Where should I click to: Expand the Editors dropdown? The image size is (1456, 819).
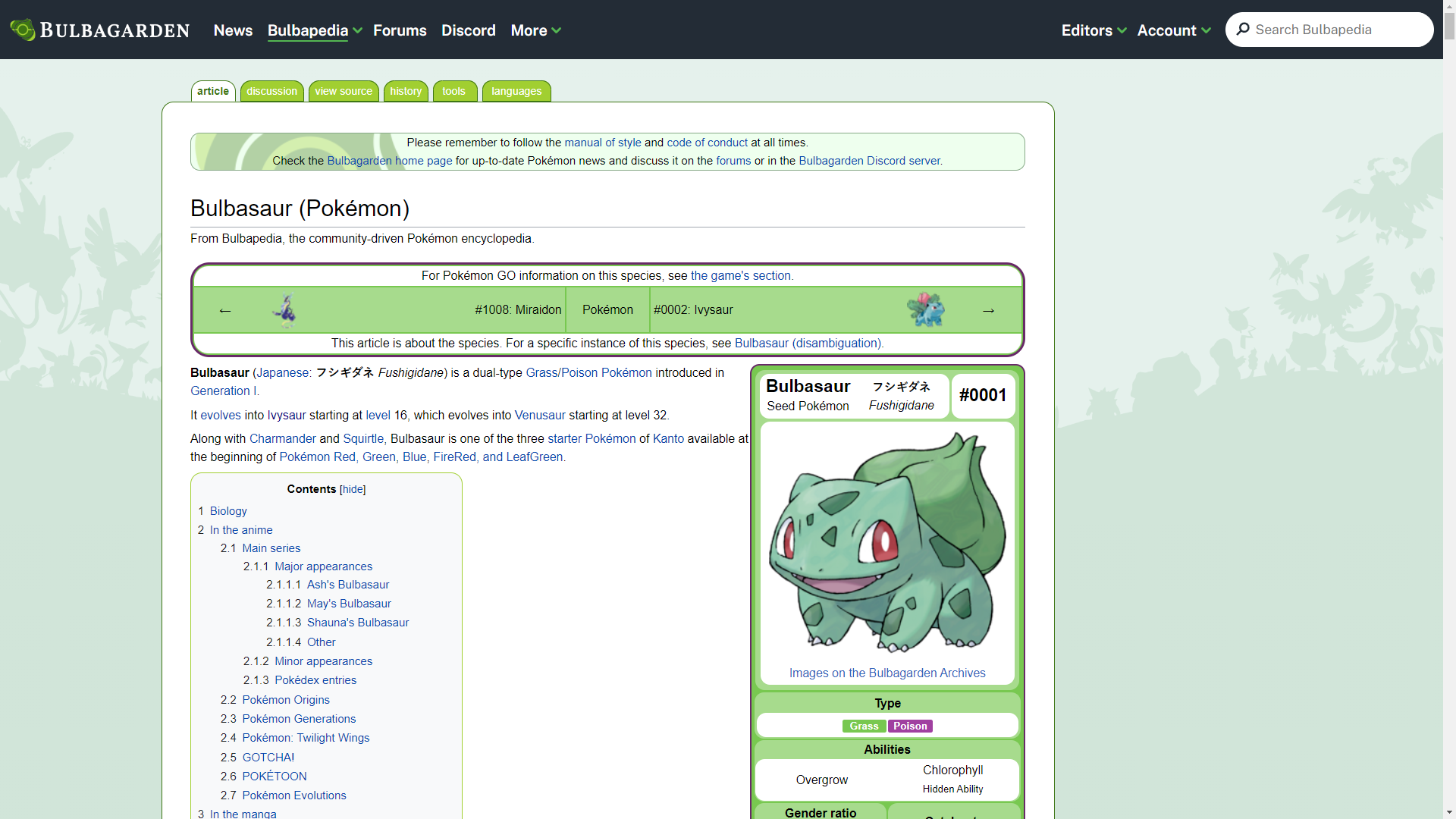[1094, 30]
